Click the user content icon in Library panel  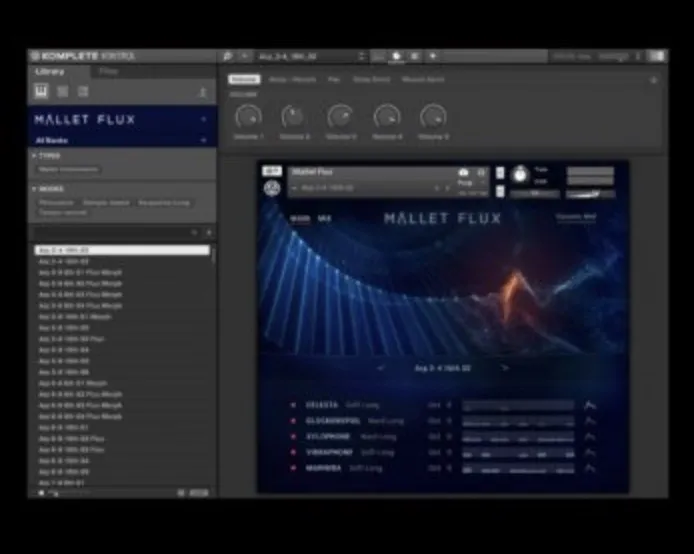click(203, 92)
